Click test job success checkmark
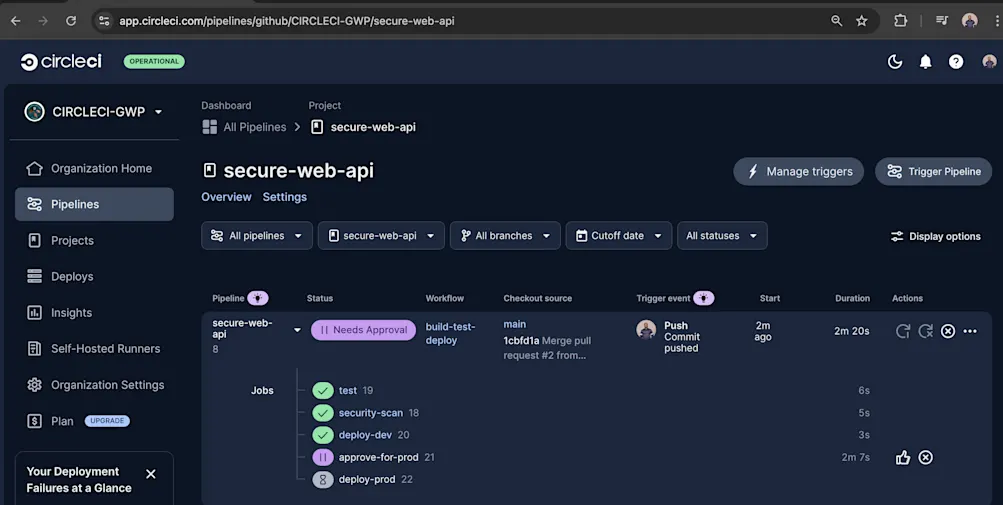 [x=322, y=390]
